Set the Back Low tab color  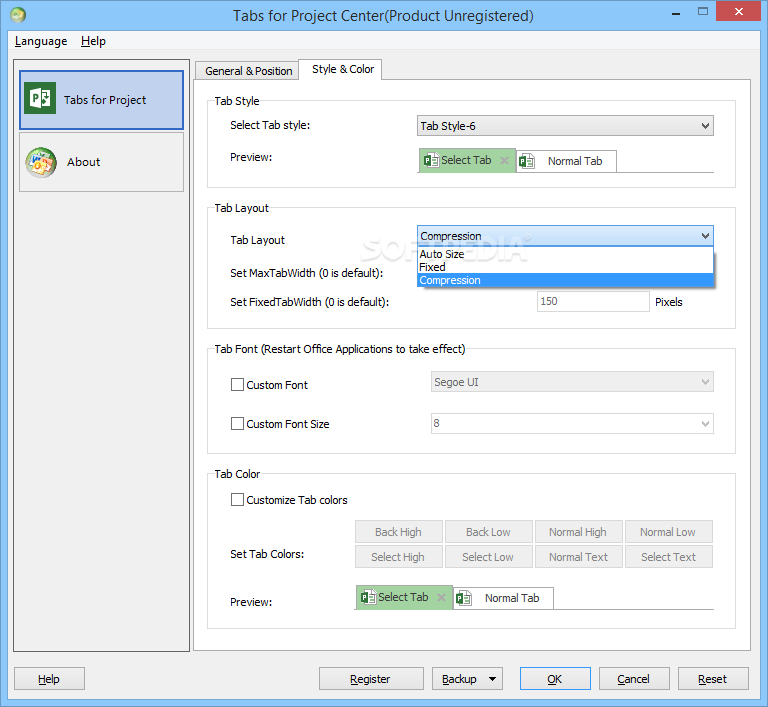488,532
